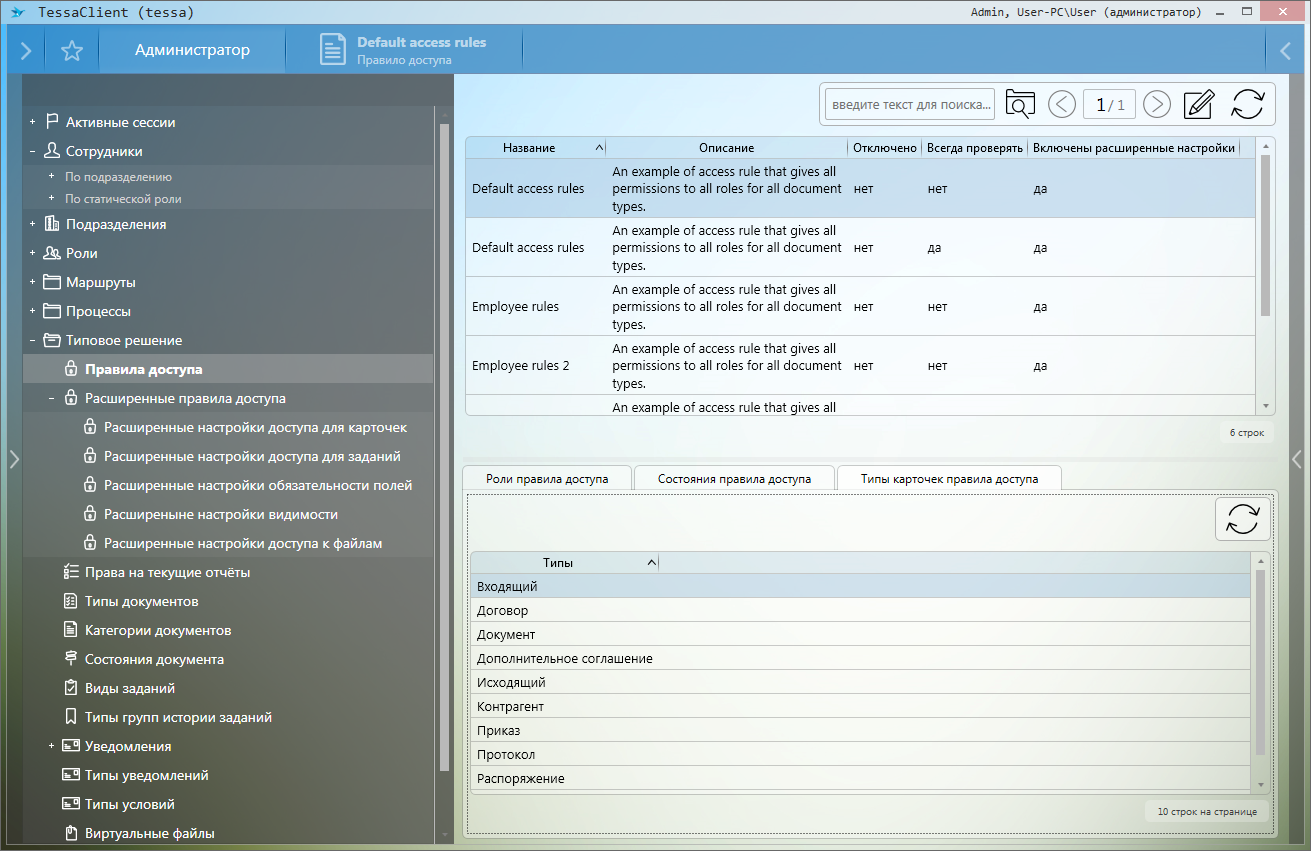
Task: Expand the left sidebar arrow in header
Action: pos(26,51)
